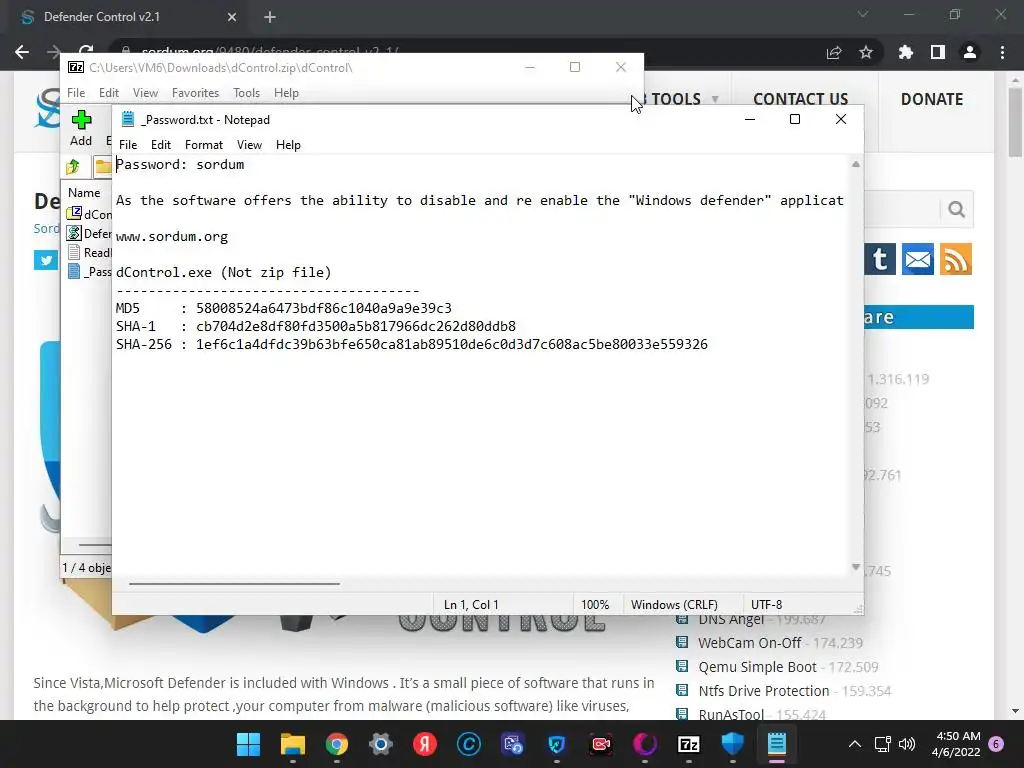Select the Defender exe file in 7-Zip

tap(89, 233)
